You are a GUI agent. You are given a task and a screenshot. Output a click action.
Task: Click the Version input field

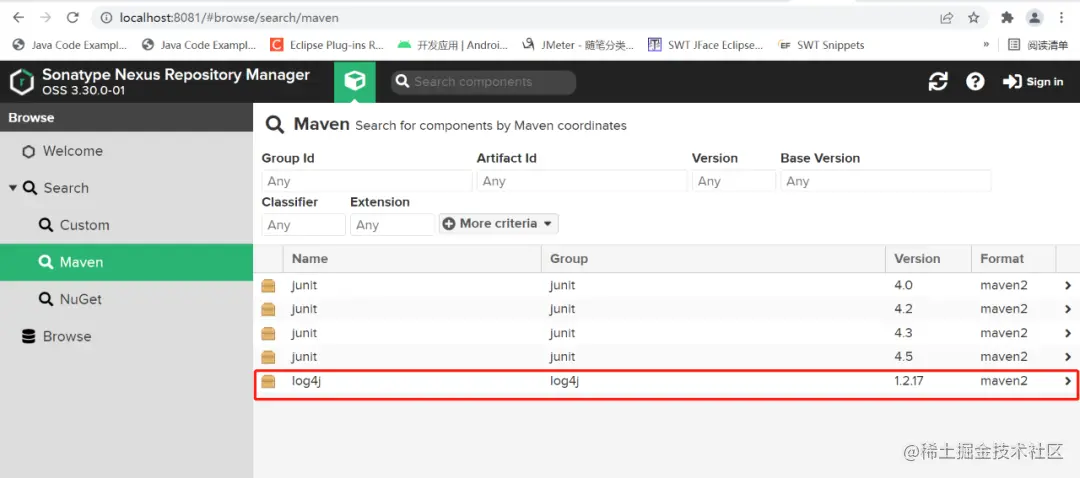click(734, 181)
